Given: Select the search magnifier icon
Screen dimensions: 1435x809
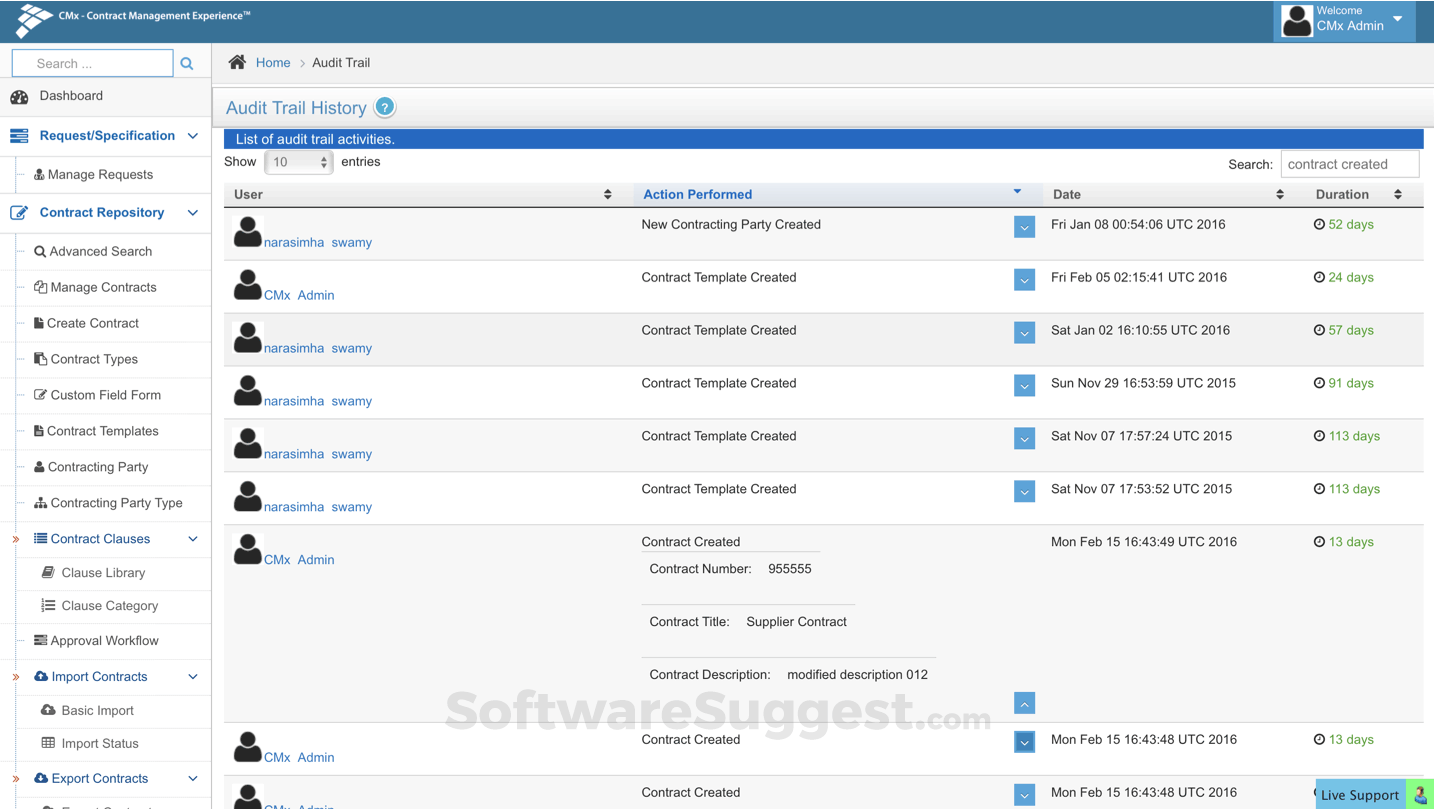Looking at the screenshot, I should [x=187, y=62].
